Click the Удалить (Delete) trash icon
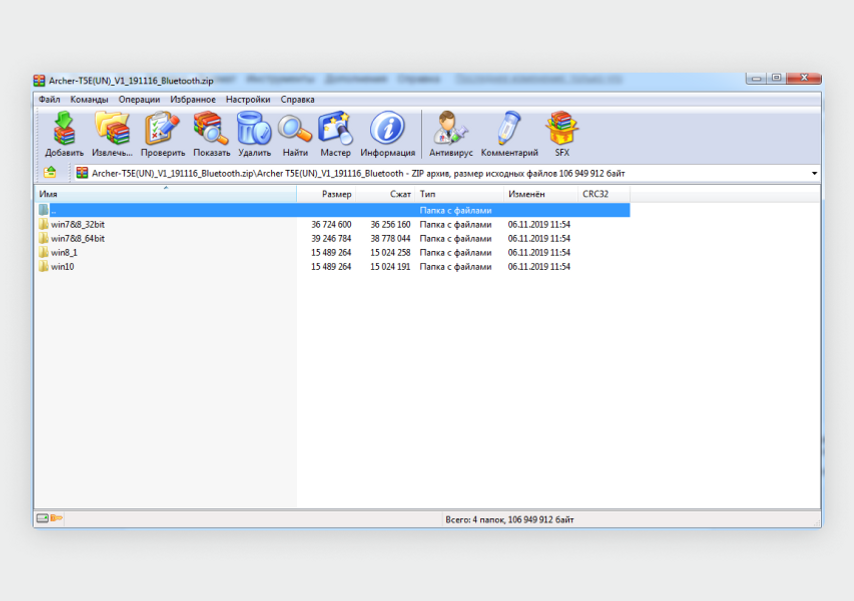Screen dimensions: 854x601 point(254,134)
